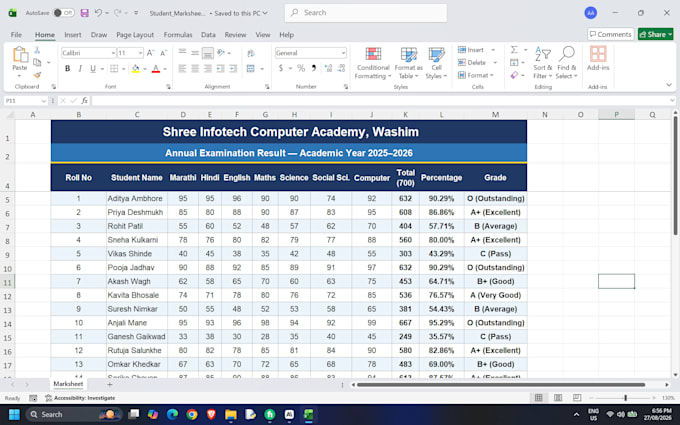Open the Comments pane

click(611, 34)
